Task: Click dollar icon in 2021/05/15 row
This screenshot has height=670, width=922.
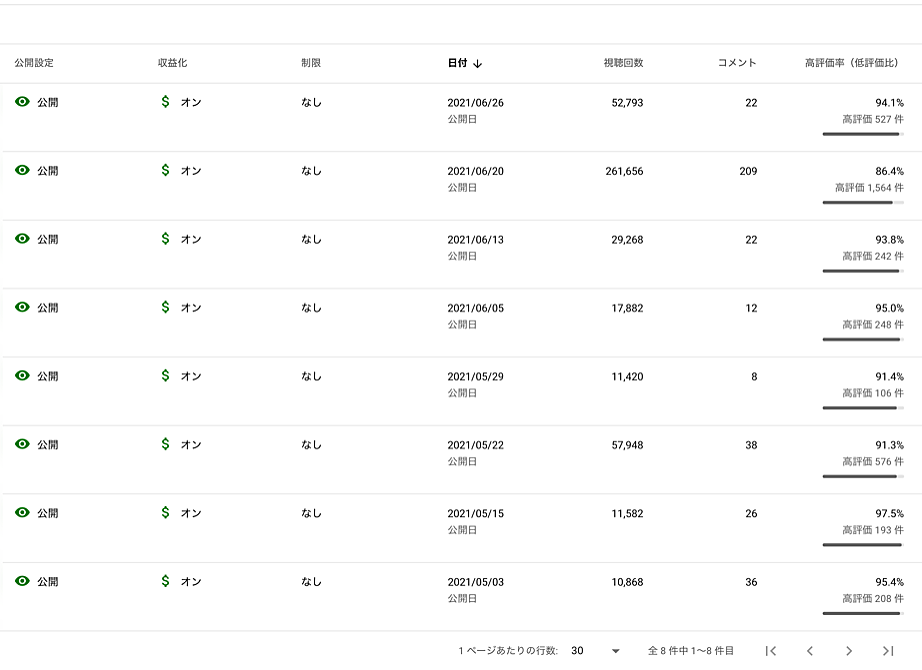Action: coord(165,512)
